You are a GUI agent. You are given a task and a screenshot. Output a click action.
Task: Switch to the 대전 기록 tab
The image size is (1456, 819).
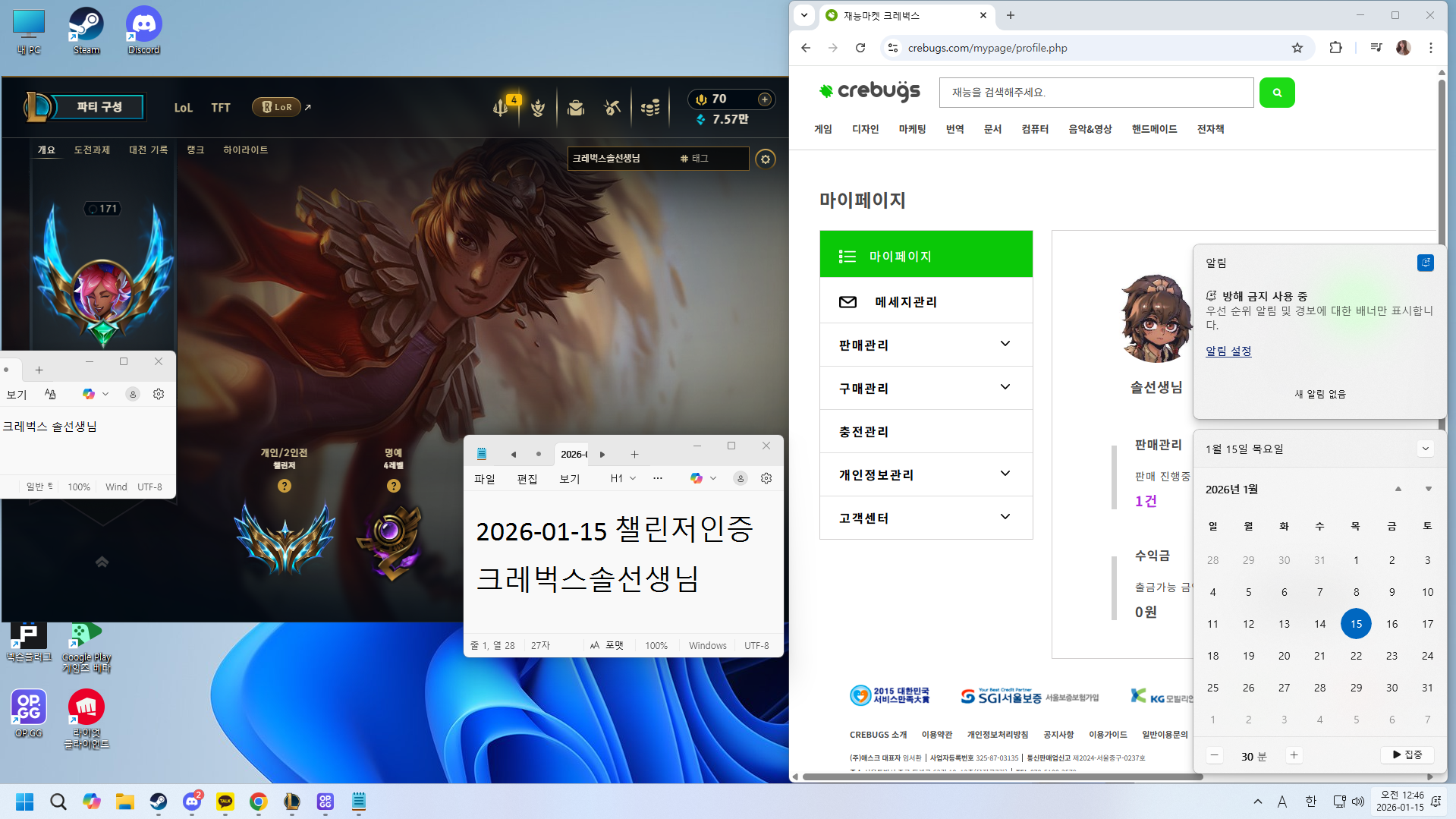tap(148, 150)
